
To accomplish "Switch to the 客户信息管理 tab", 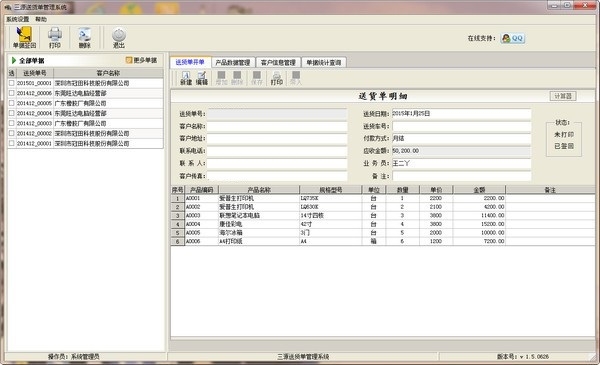I will 278,62.
